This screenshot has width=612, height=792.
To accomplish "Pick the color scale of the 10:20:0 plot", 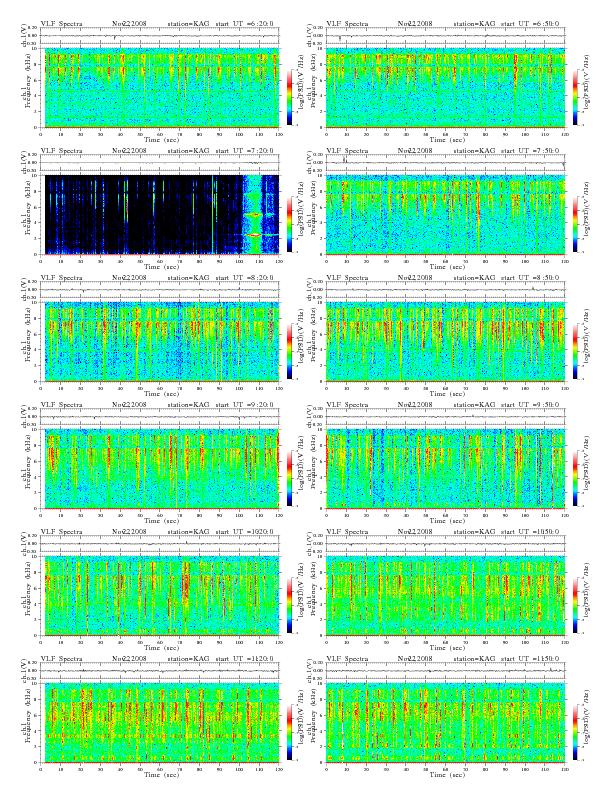I will click(x=289, y=605).
